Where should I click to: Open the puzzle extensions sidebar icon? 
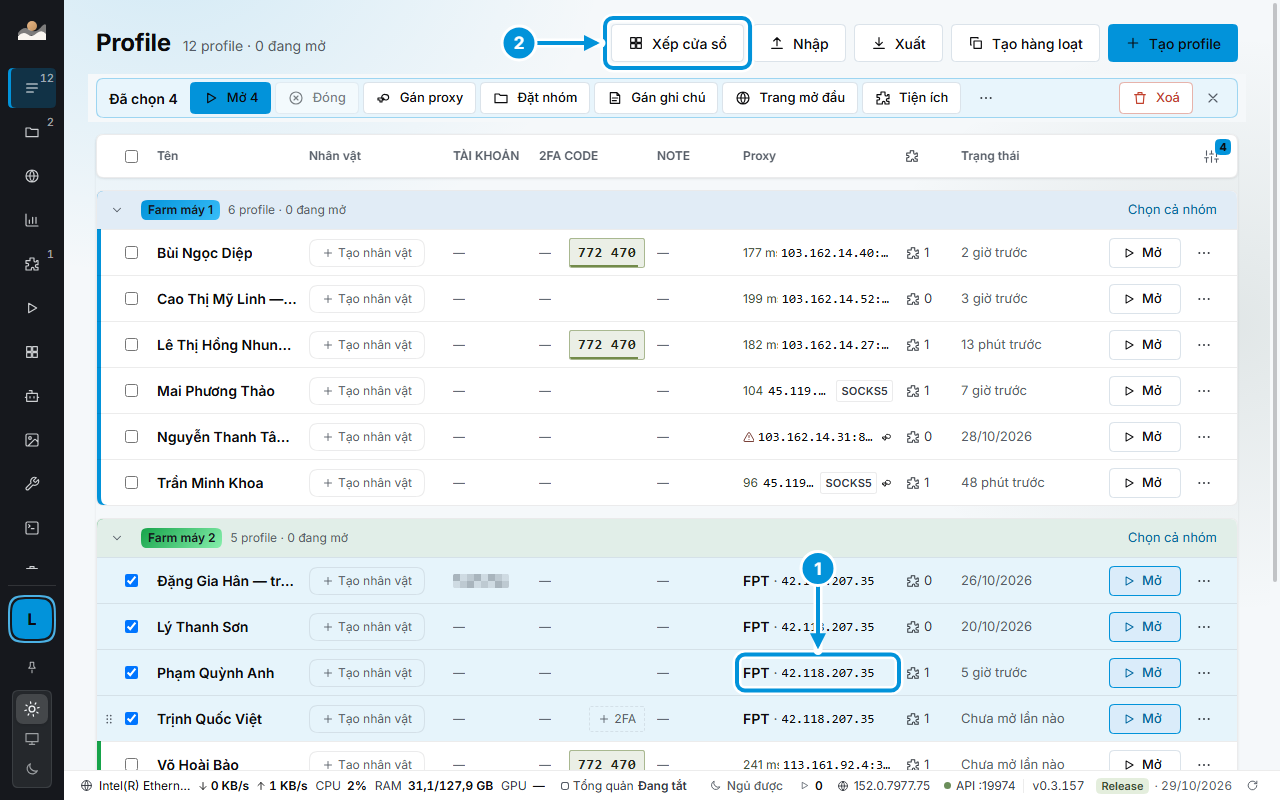32,264
